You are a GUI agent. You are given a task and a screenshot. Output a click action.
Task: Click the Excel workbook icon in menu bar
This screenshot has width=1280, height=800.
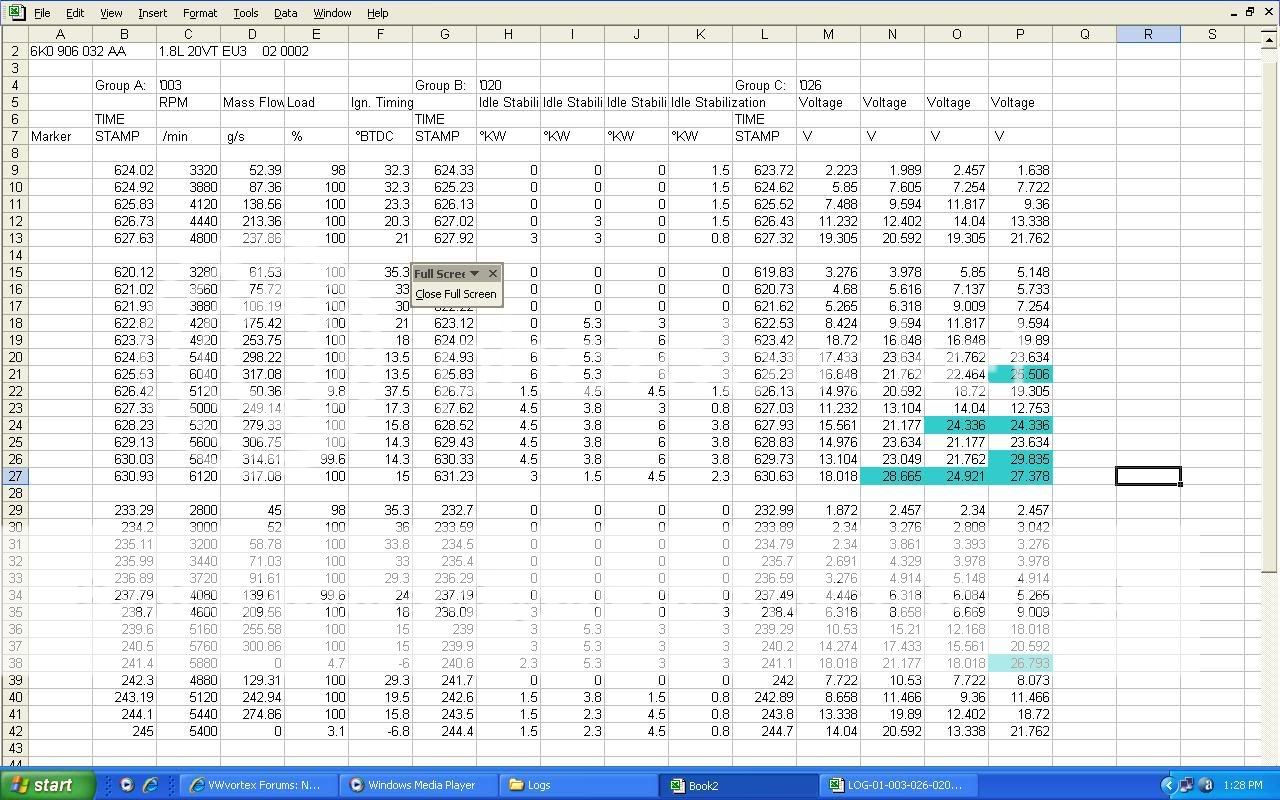[14, 13]
